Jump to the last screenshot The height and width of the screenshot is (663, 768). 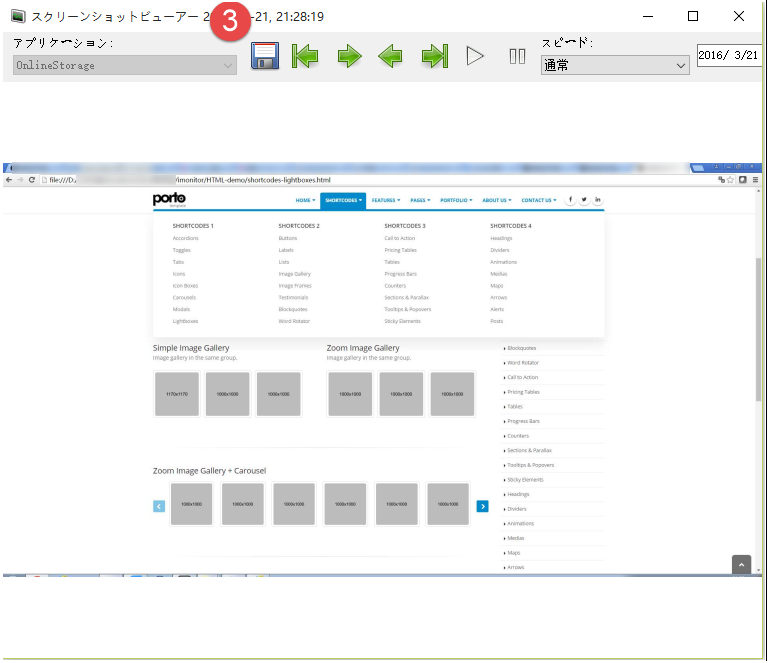(x=434, y=56)
